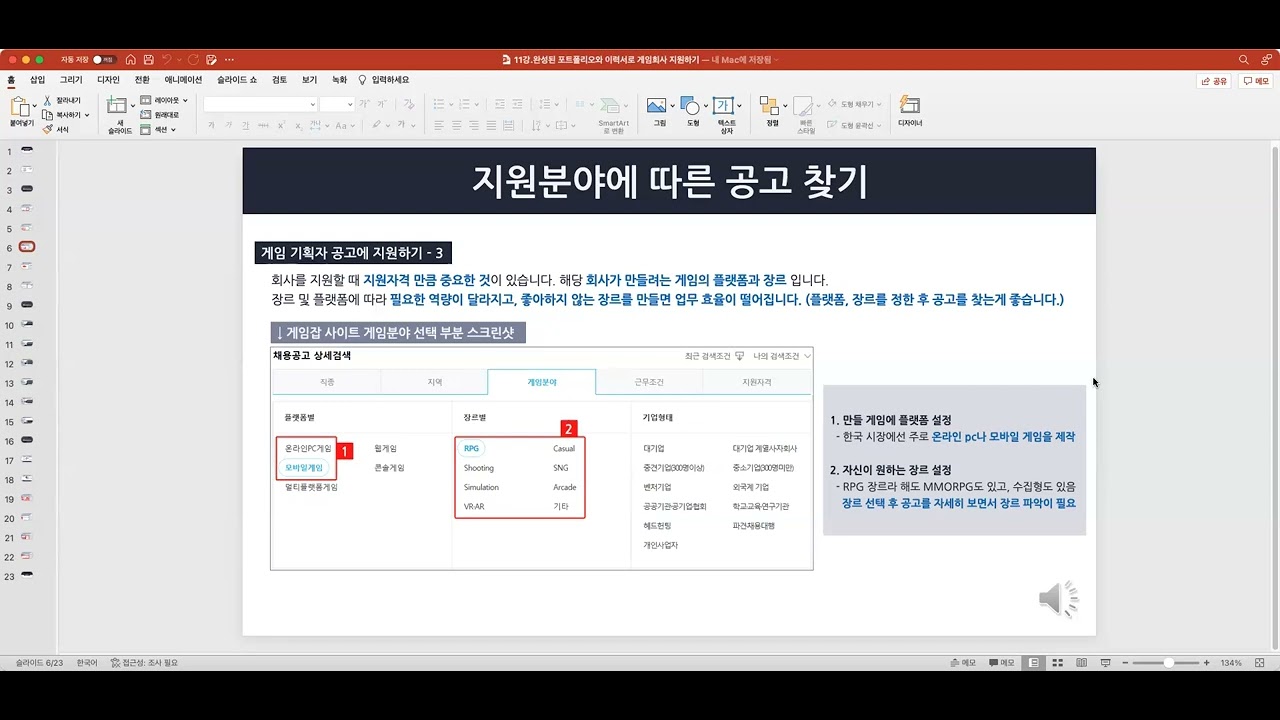The height and width of the screenshot is (720, 1280).
Task: Open the 홈 ribbon tab
Action: 11,80
